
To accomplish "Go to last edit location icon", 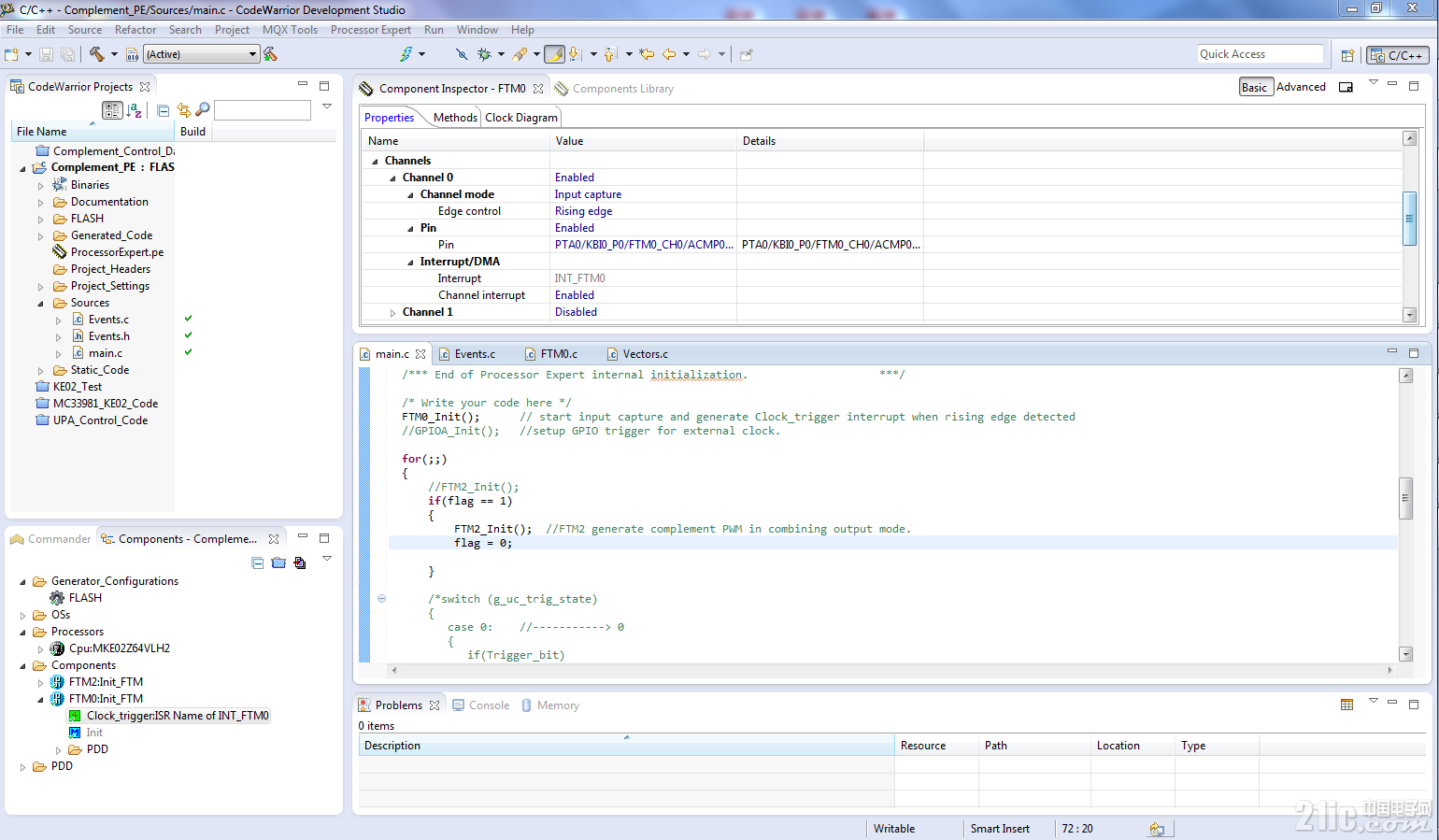I will [x=647, y=54].
